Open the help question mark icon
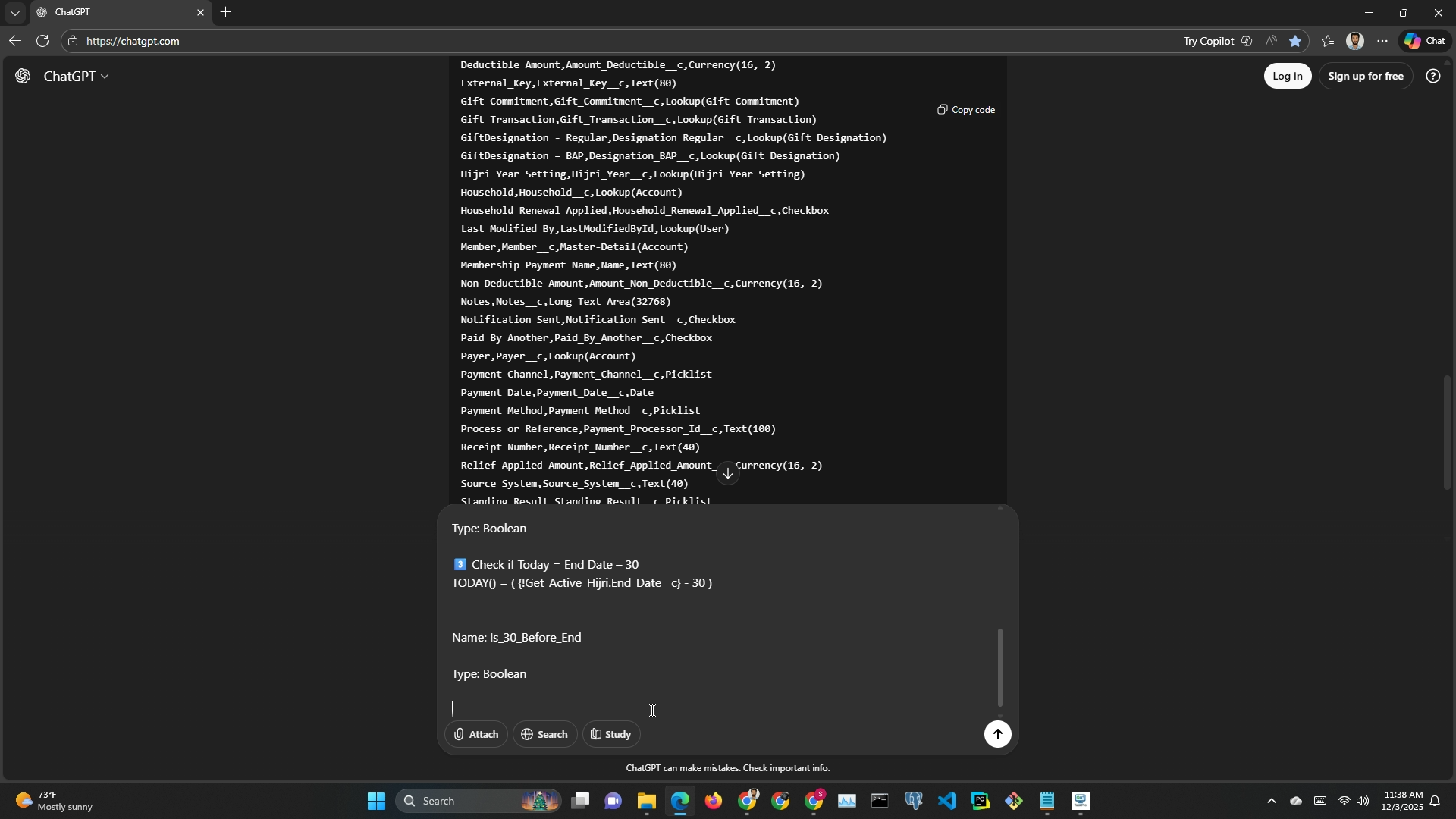 [1432, 76]
